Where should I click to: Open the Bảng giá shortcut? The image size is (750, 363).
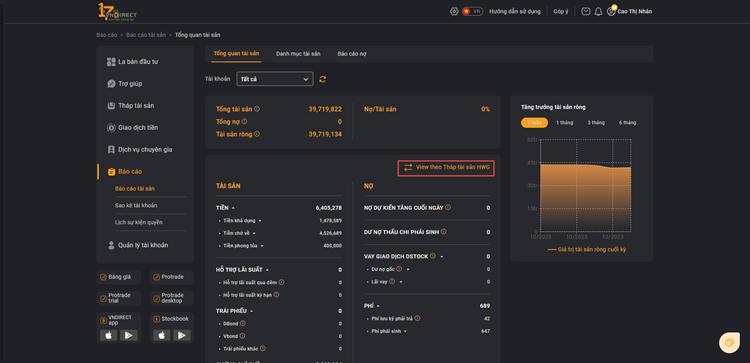(119, 277)
